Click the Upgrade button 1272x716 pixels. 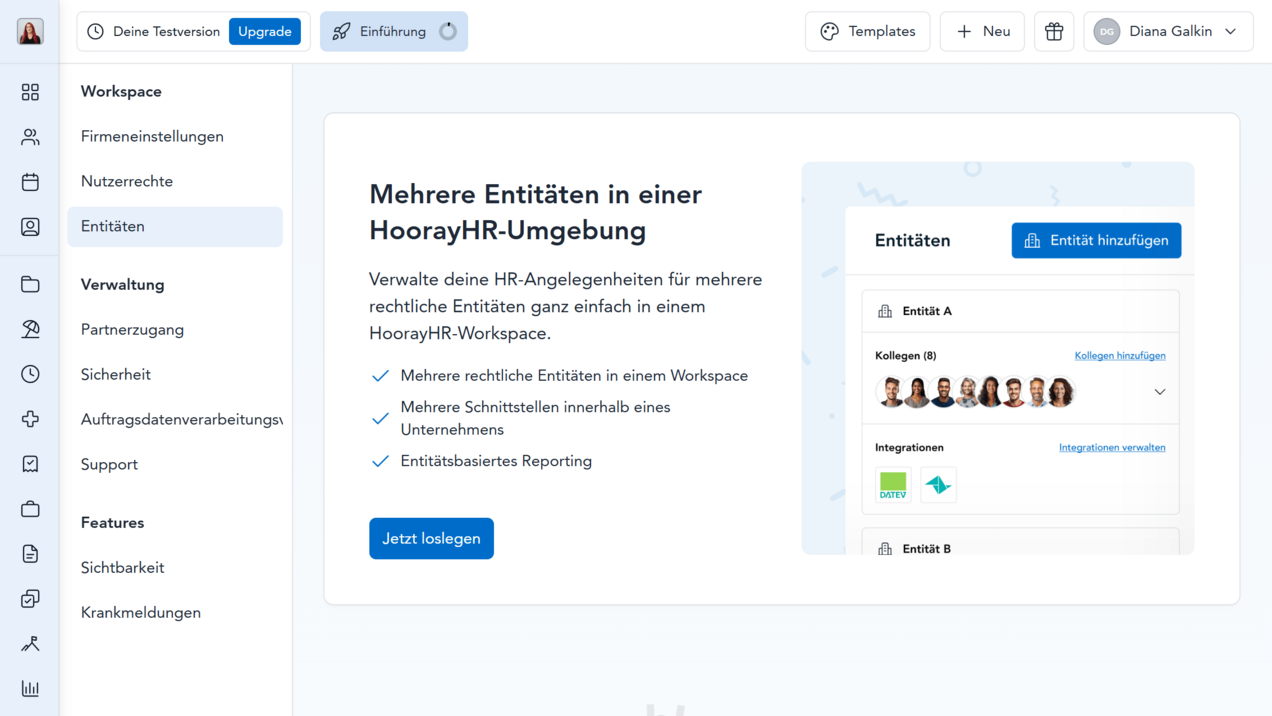[x=265, y=31]
